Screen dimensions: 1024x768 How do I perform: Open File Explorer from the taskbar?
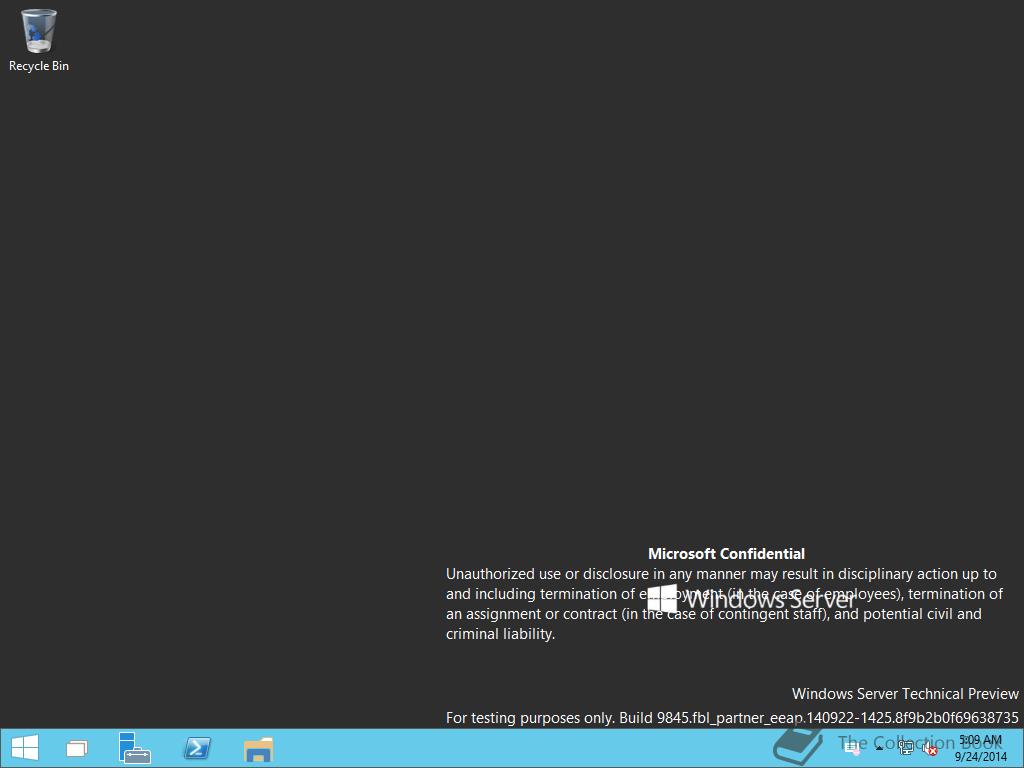point(258,750)
